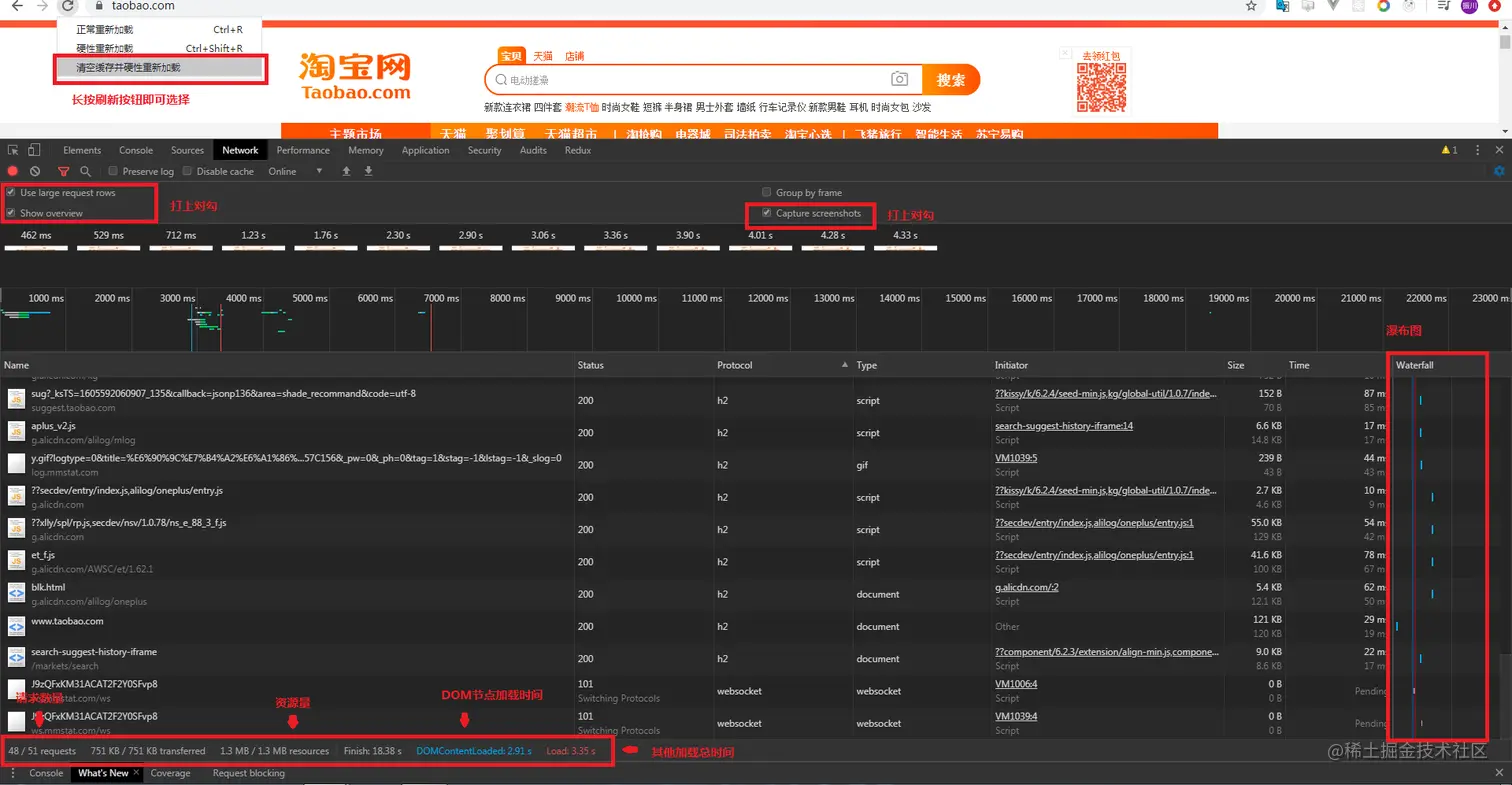1512x785 pixels.
Task: Open the translate extension icon
Action: tap(1284, 6)
